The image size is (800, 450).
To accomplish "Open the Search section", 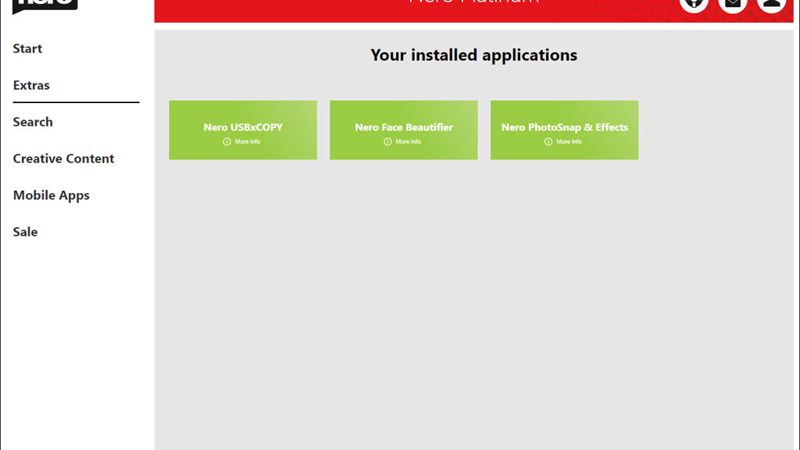I will click(33, 122).
